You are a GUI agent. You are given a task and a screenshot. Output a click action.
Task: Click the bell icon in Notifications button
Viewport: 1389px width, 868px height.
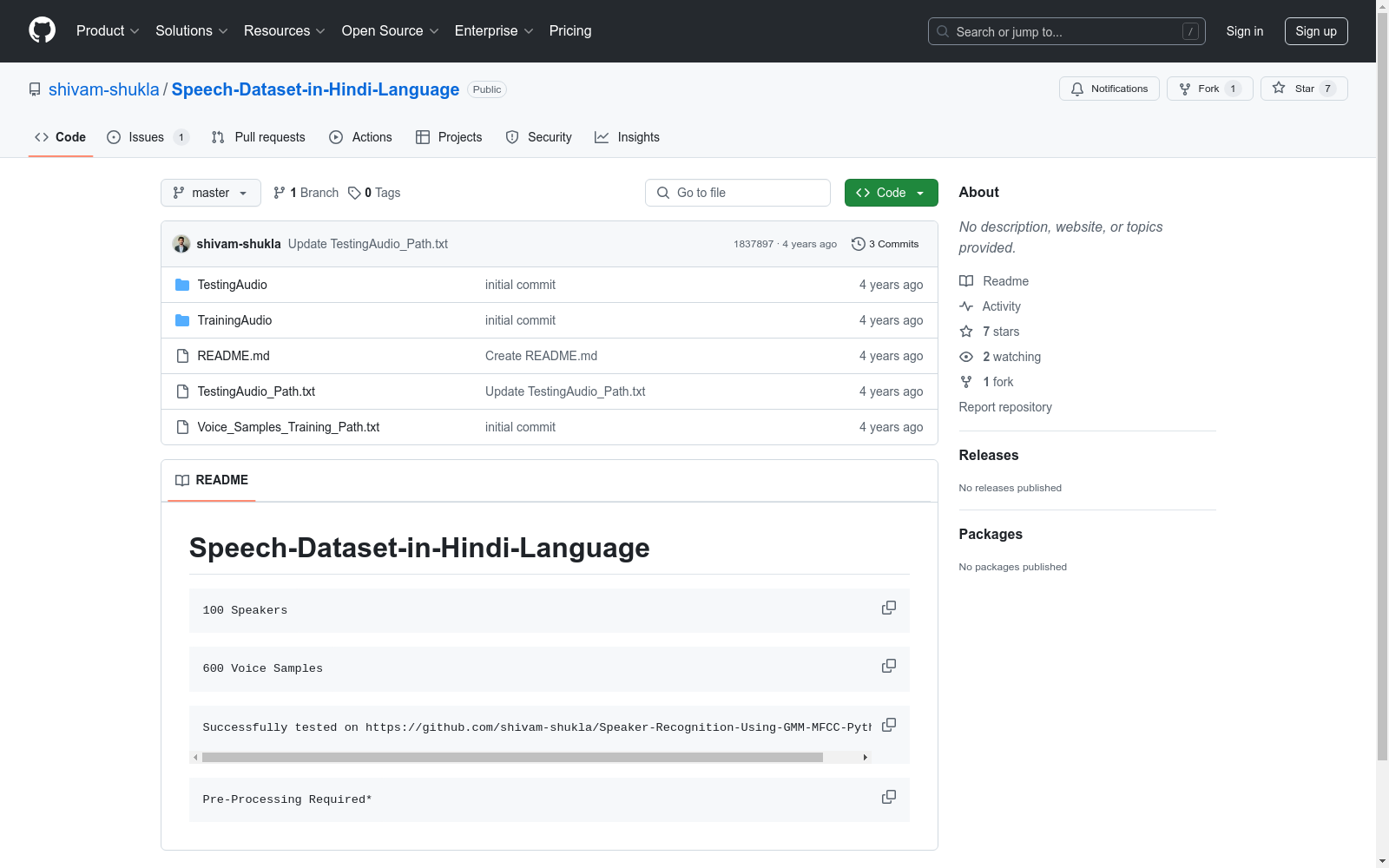click(x=1077, y=89)
